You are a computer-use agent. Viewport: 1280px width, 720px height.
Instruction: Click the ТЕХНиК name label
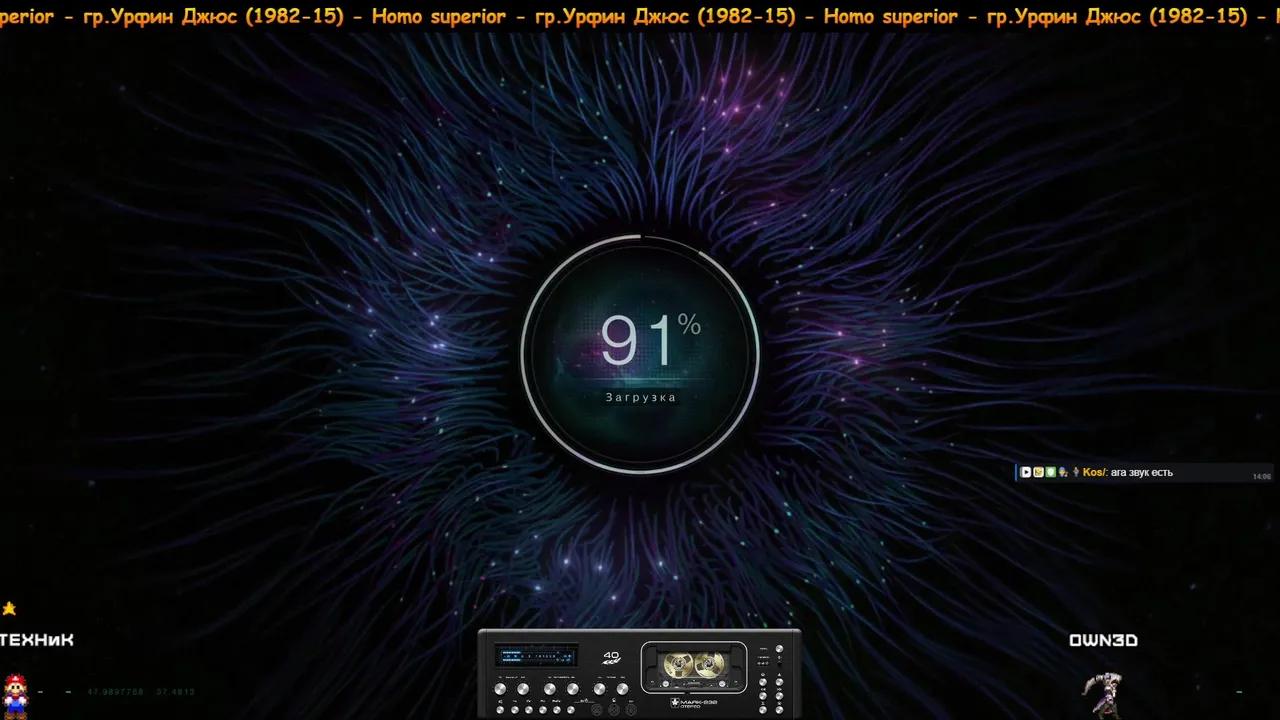[37, 640]
